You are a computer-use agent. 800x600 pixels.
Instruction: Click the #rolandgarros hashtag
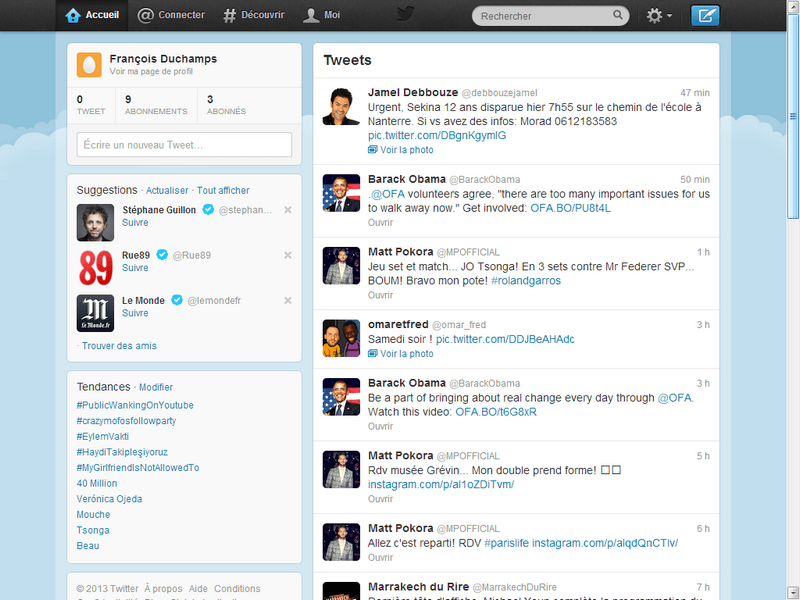[526, 281]
